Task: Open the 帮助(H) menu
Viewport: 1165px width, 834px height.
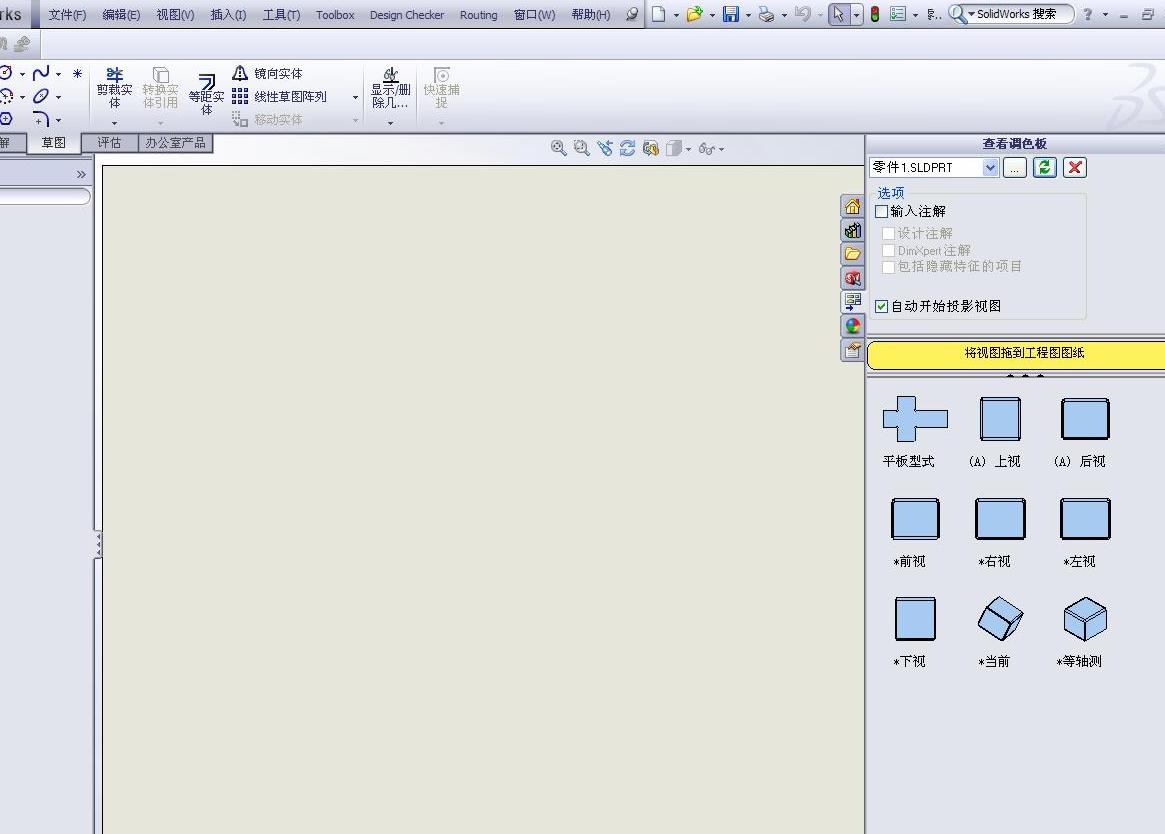Action: pos(591,15)
